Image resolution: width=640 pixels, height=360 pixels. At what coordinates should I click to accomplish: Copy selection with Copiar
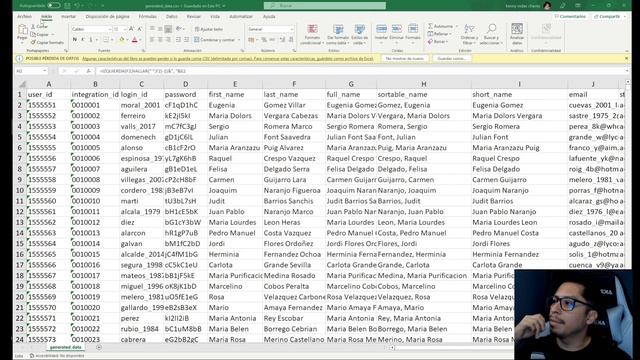tap(40, 34)
